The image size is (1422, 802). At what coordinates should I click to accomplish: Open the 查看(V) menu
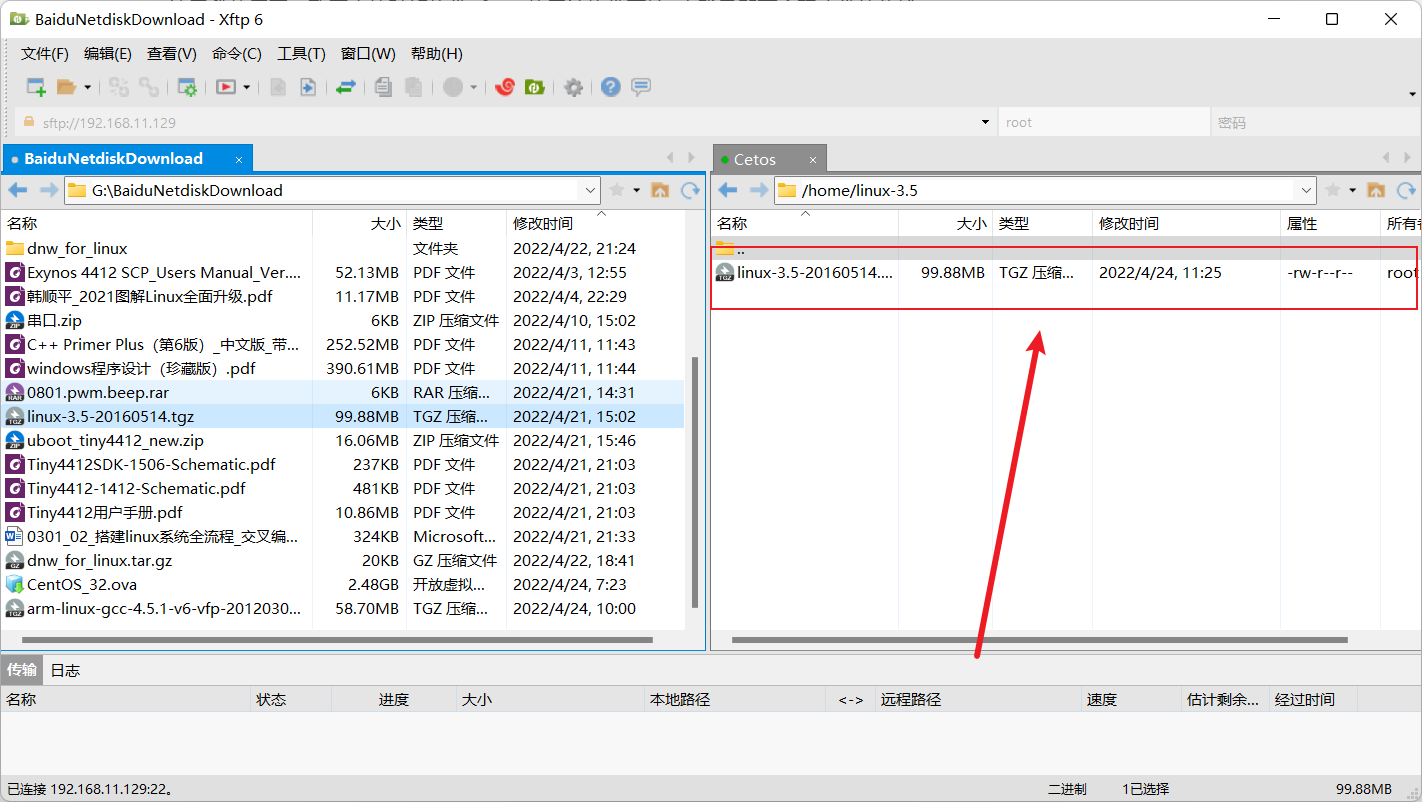point(172,54)
